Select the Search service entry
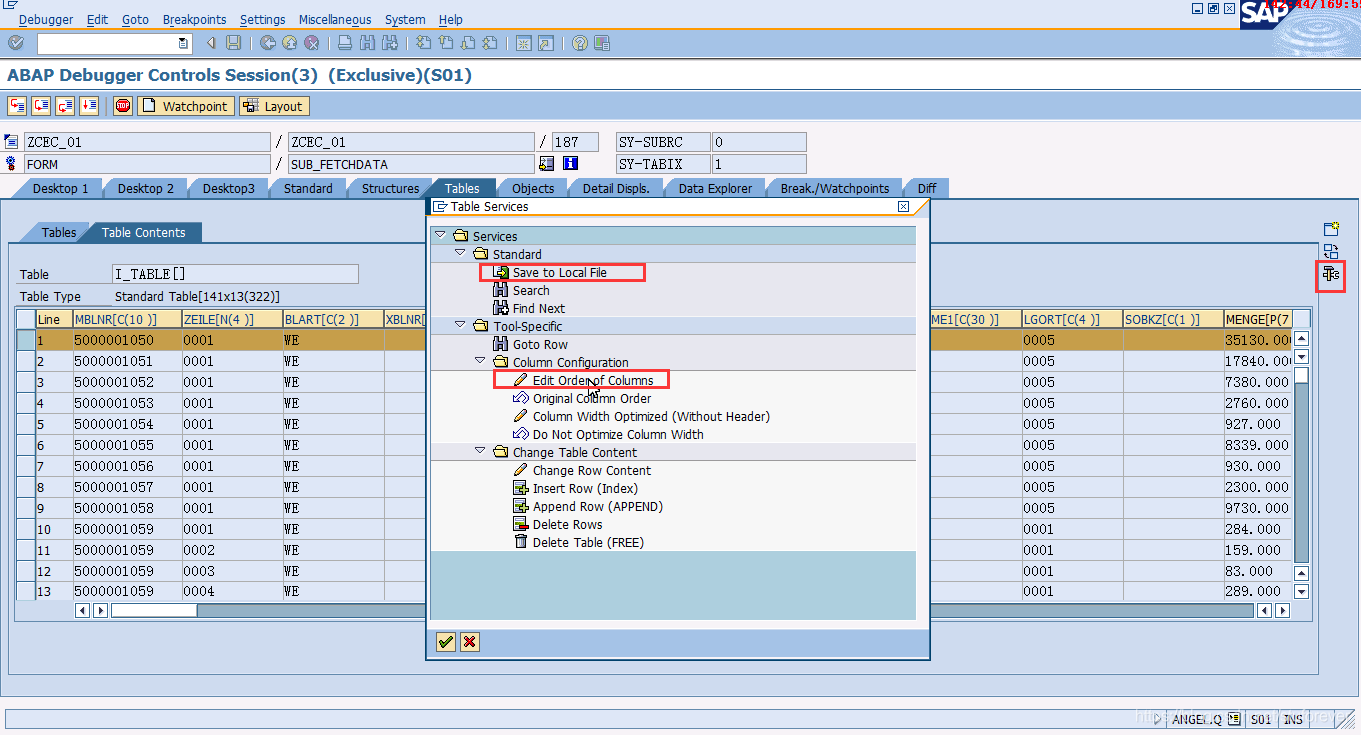Screen dimensions: 1361x735 pos(531,290)
